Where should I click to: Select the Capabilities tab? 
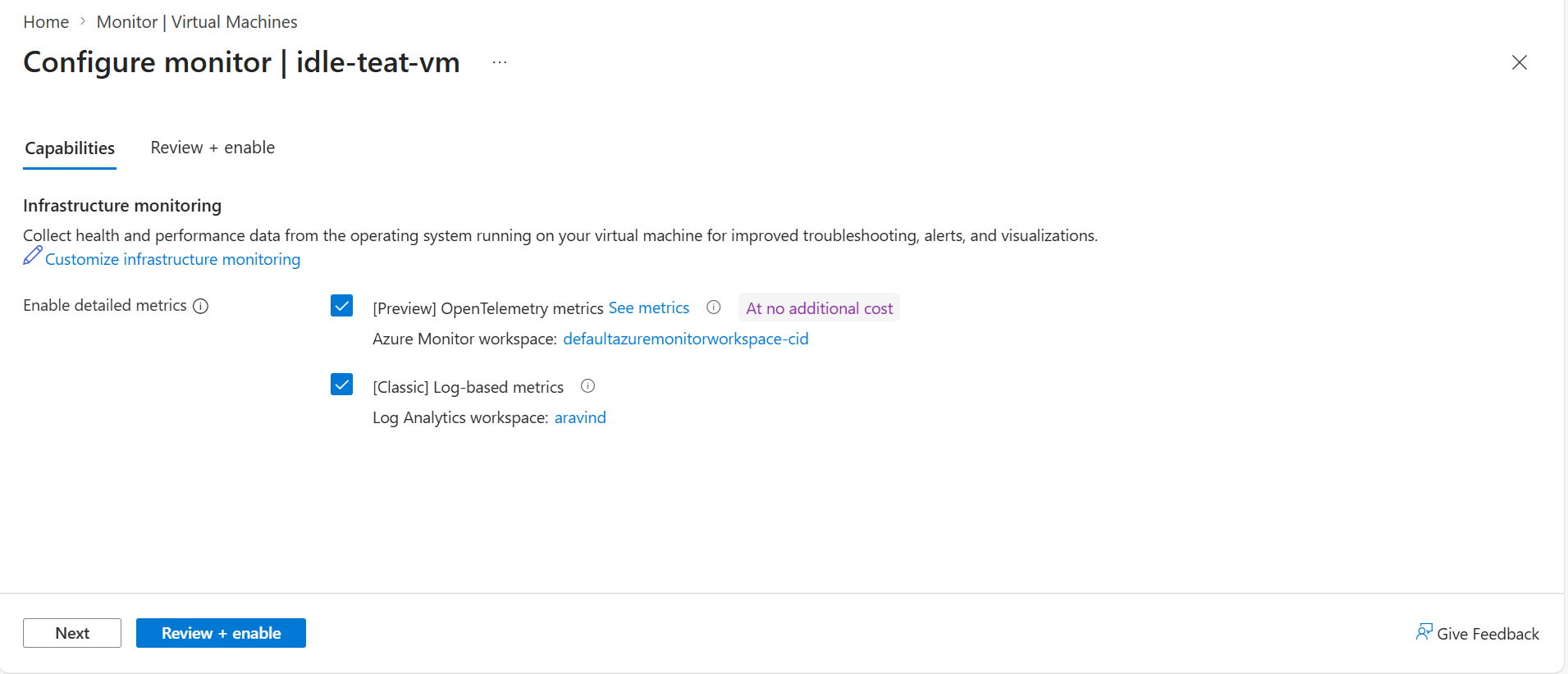click(x=70, y=148)
